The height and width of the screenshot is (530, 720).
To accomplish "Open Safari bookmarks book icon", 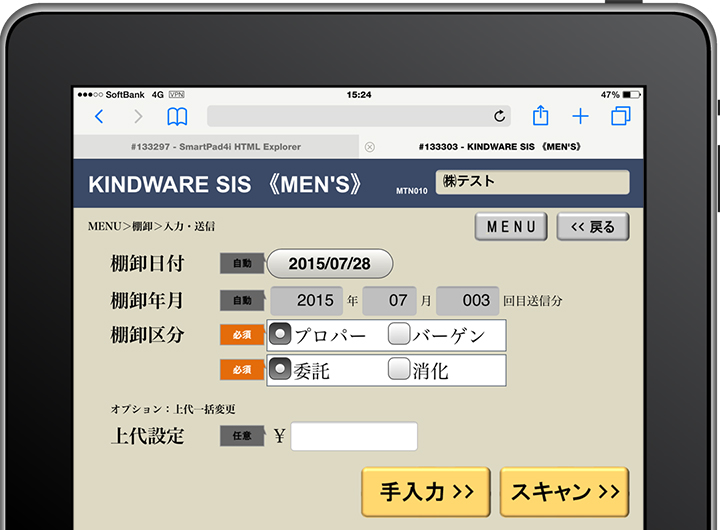I will 177,116.
